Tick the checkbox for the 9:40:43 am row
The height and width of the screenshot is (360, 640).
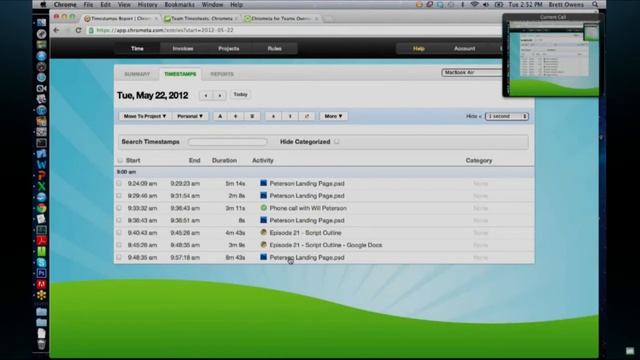click(x=119, y=232)
